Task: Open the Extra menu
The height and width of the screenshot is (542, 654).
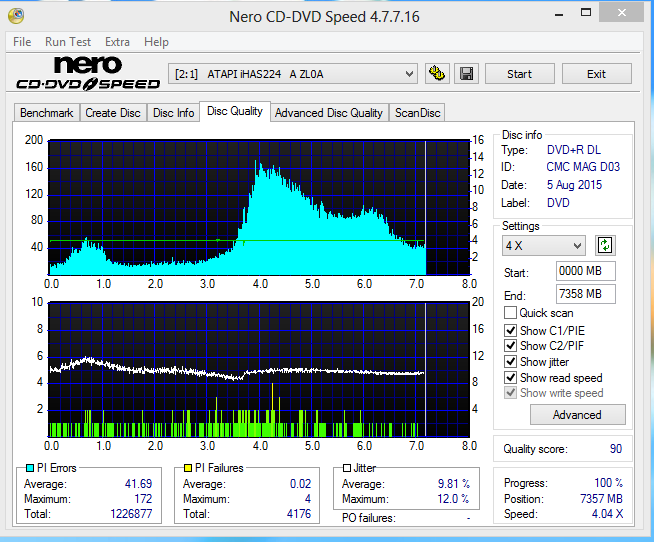Action: pyautogui.click(x=117, y=42)
